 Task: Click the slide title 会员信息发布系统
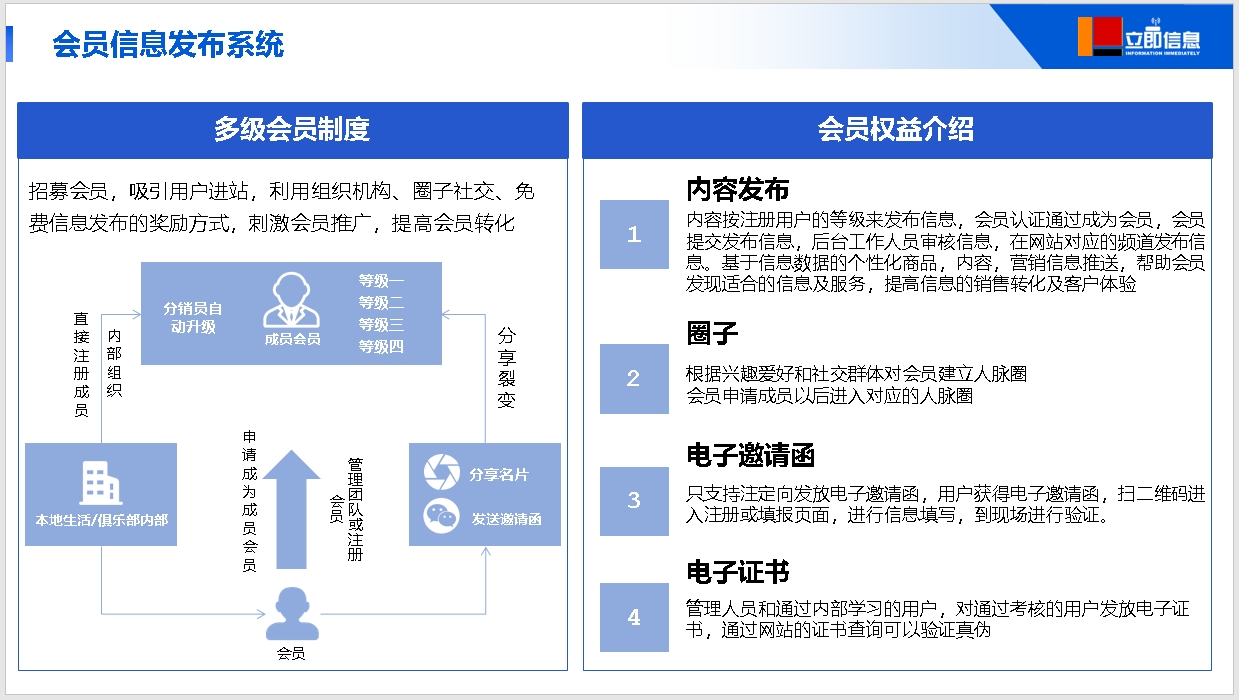pos(168,44)
